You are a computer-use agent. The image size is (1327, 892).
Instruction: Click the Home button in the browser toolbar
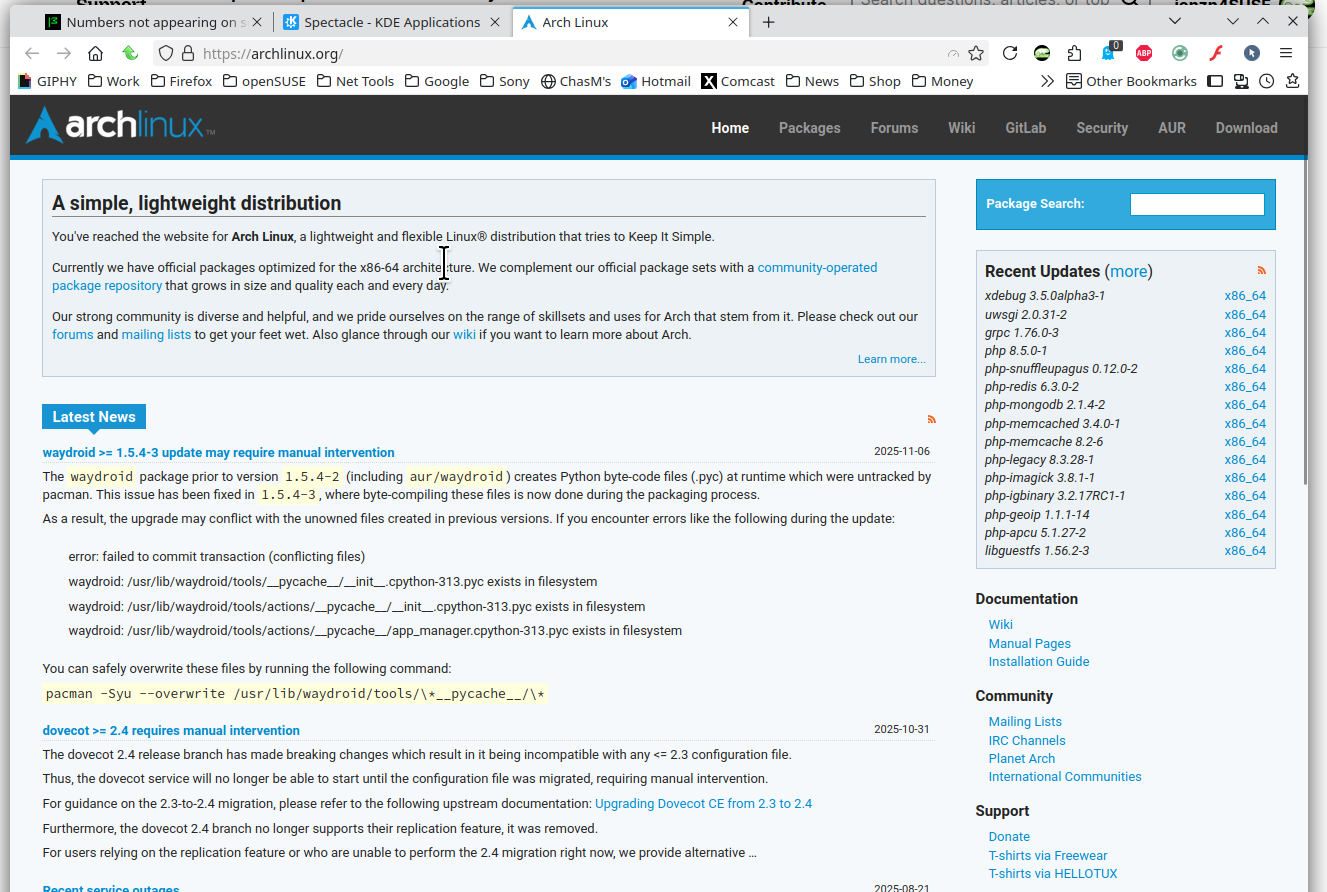(95, 54)
